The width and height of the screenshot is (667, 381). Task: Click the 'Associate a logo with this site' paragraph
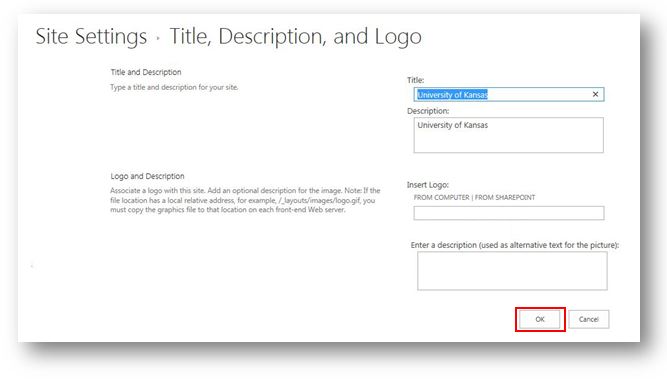pos(245,200)
